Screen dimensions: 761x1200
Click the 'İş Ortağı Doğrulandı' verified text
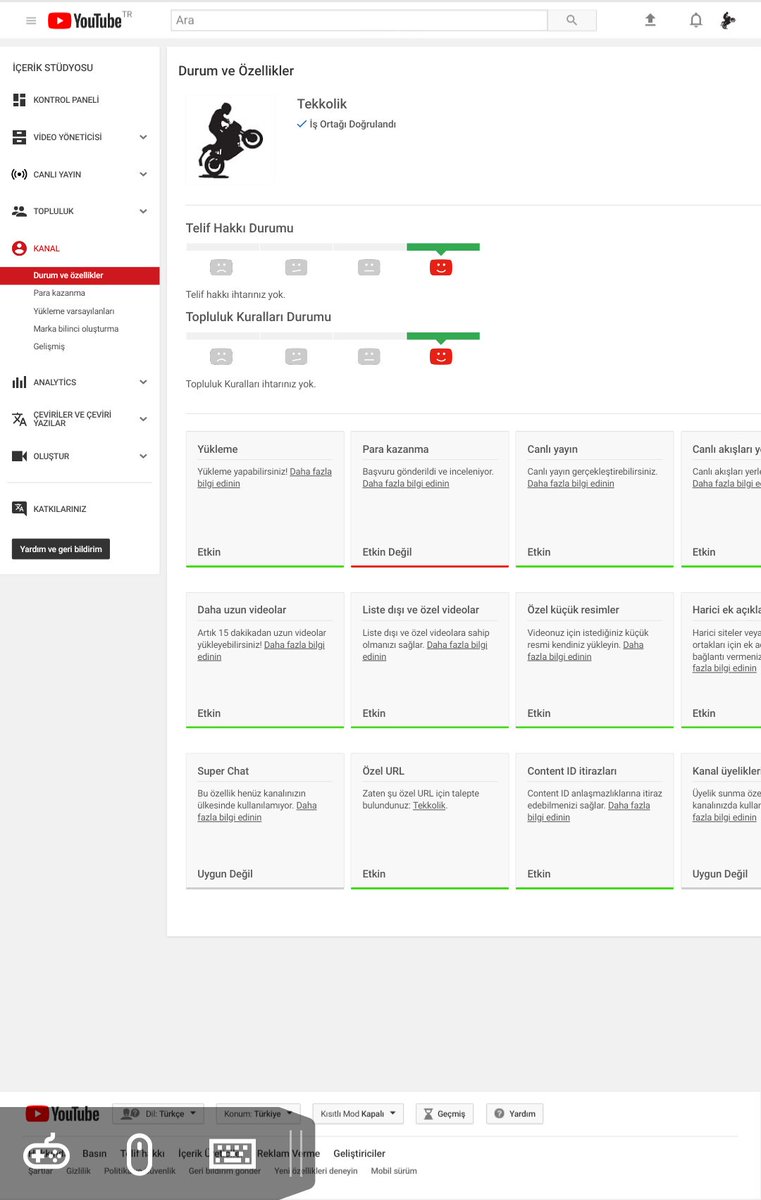(x=353, y=124)
